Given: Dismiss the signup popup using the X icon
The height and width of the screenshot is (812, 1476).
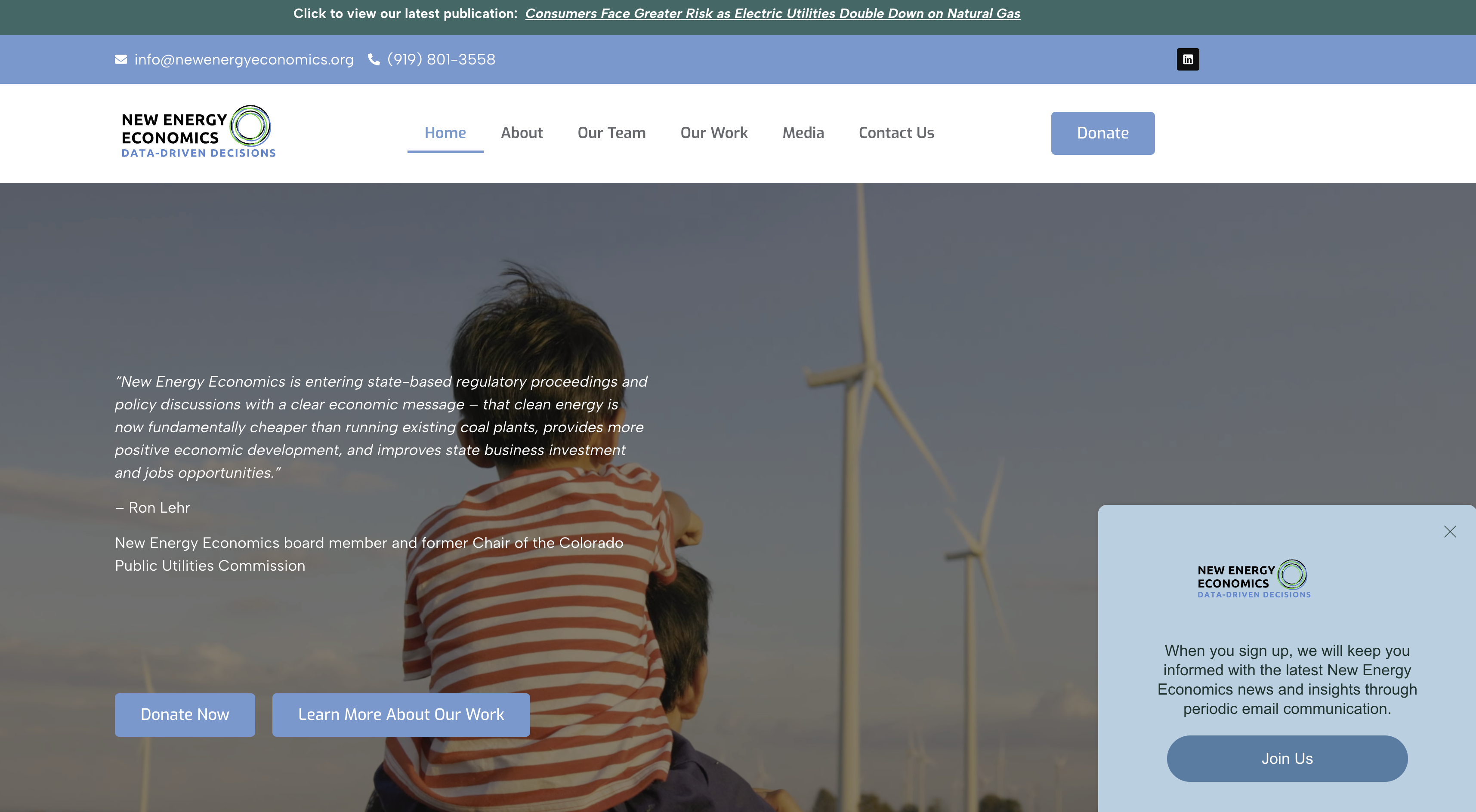Looking at the screenshot, I should [x=1450, y=532].
